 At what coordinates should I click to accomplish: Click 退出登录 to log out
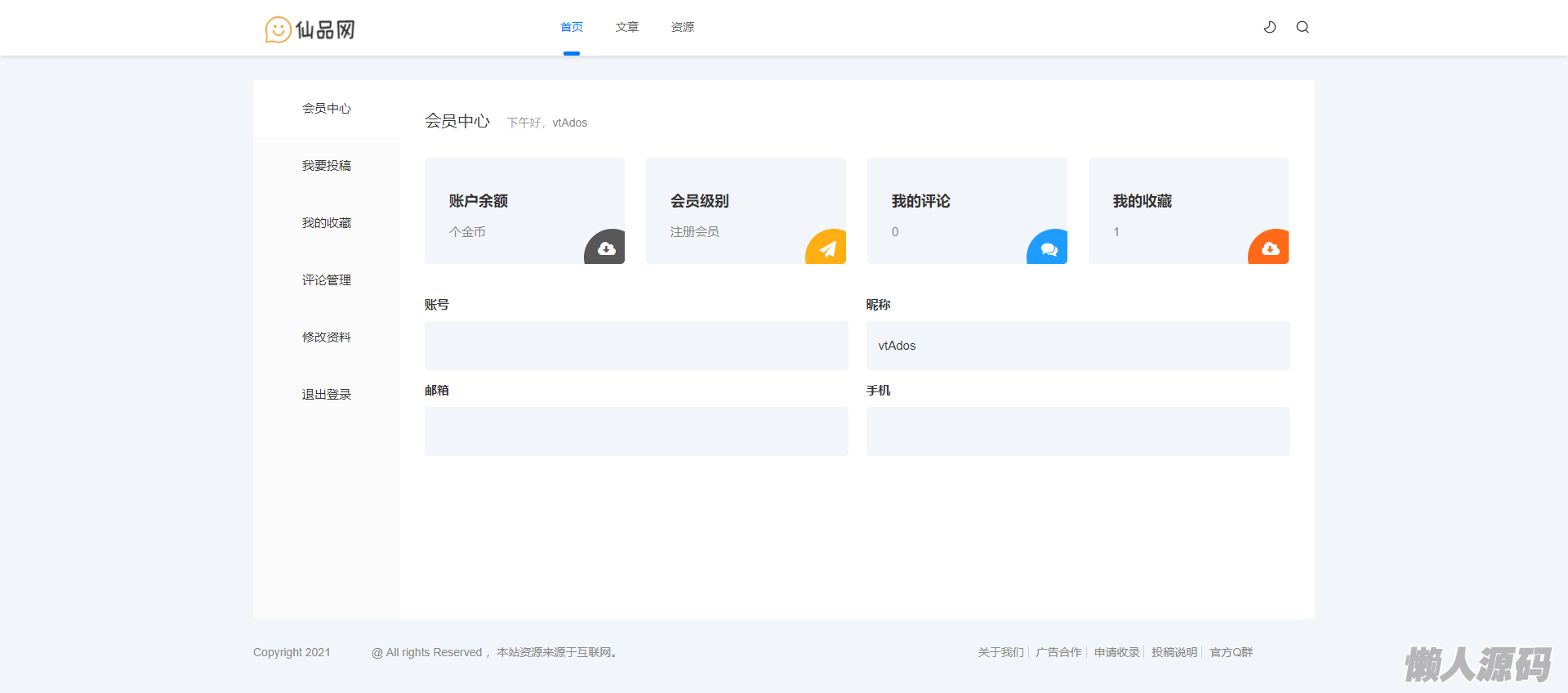click(327, 395)
